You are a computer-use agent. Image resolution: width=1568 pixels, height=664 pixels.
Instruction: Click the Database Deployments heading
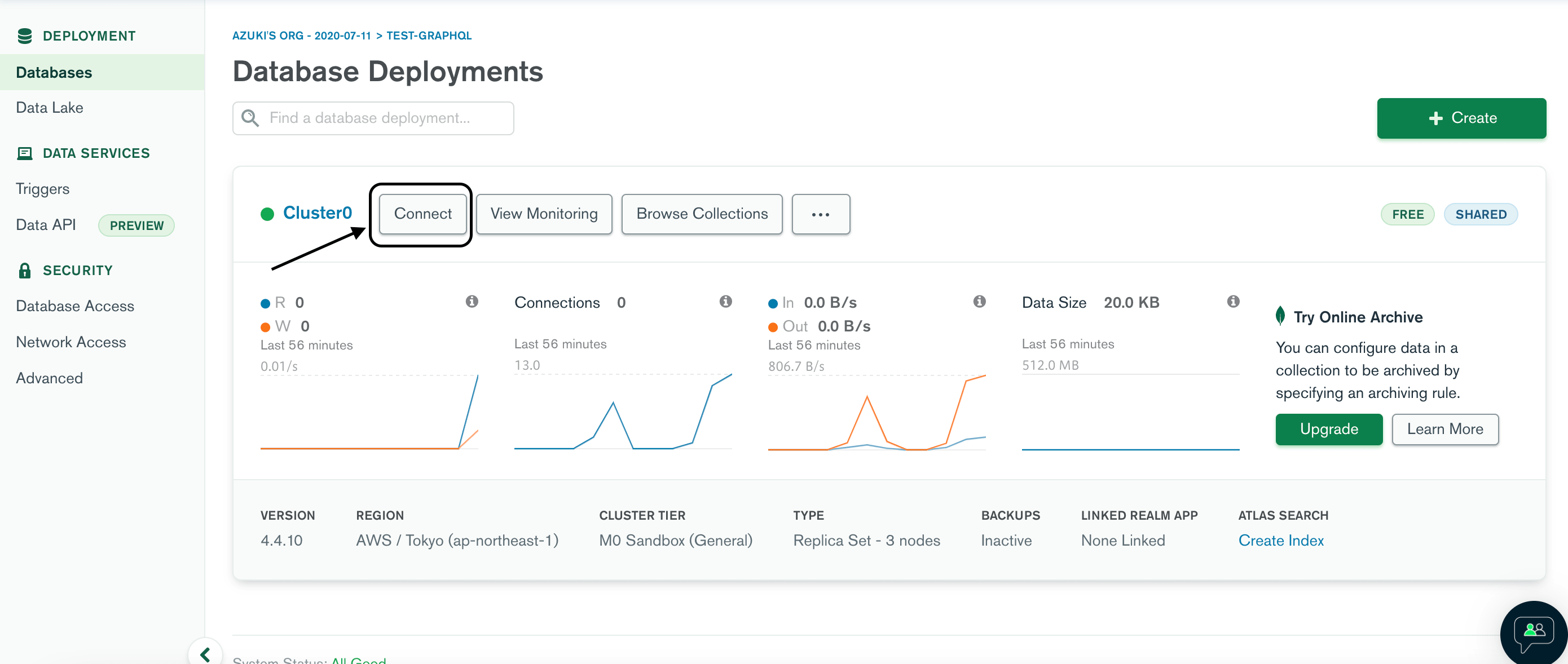click(x=387, y=72)
